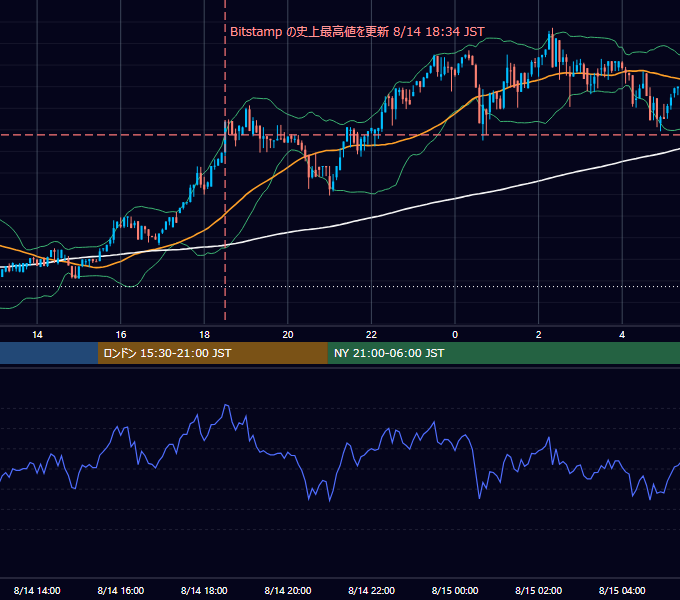Click the '14' hour label on upper axis
Screen dimensions: 680x600
click(37, 335)
